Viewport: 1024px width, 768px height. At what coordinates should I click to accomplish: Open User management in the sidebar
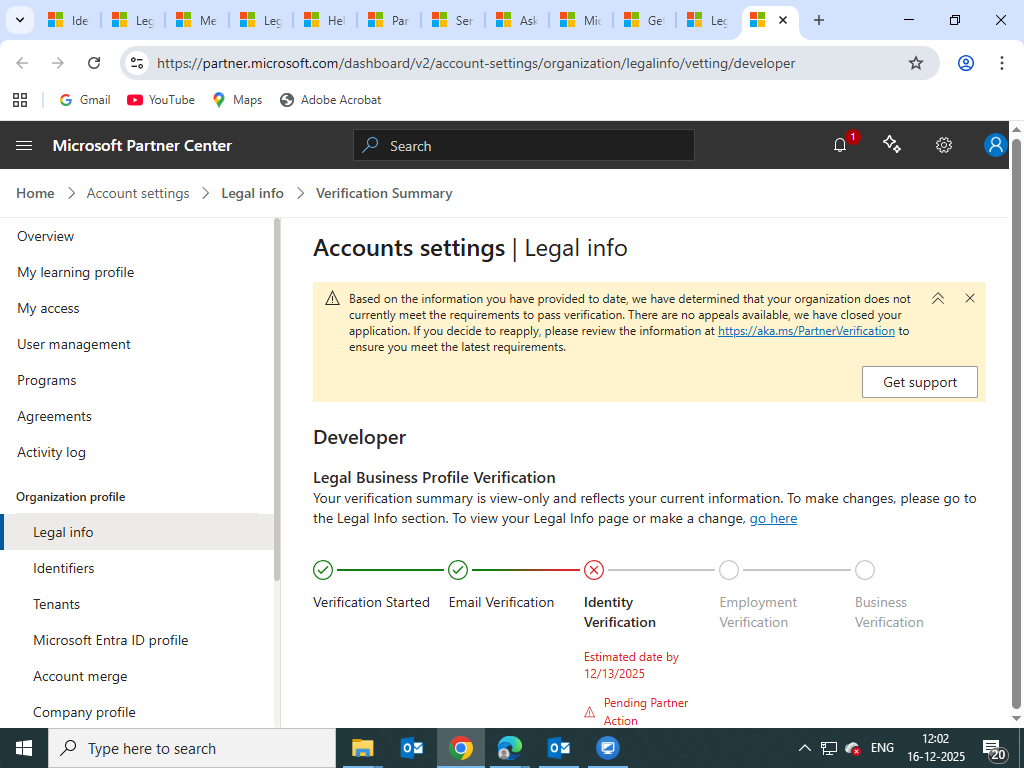74,344
